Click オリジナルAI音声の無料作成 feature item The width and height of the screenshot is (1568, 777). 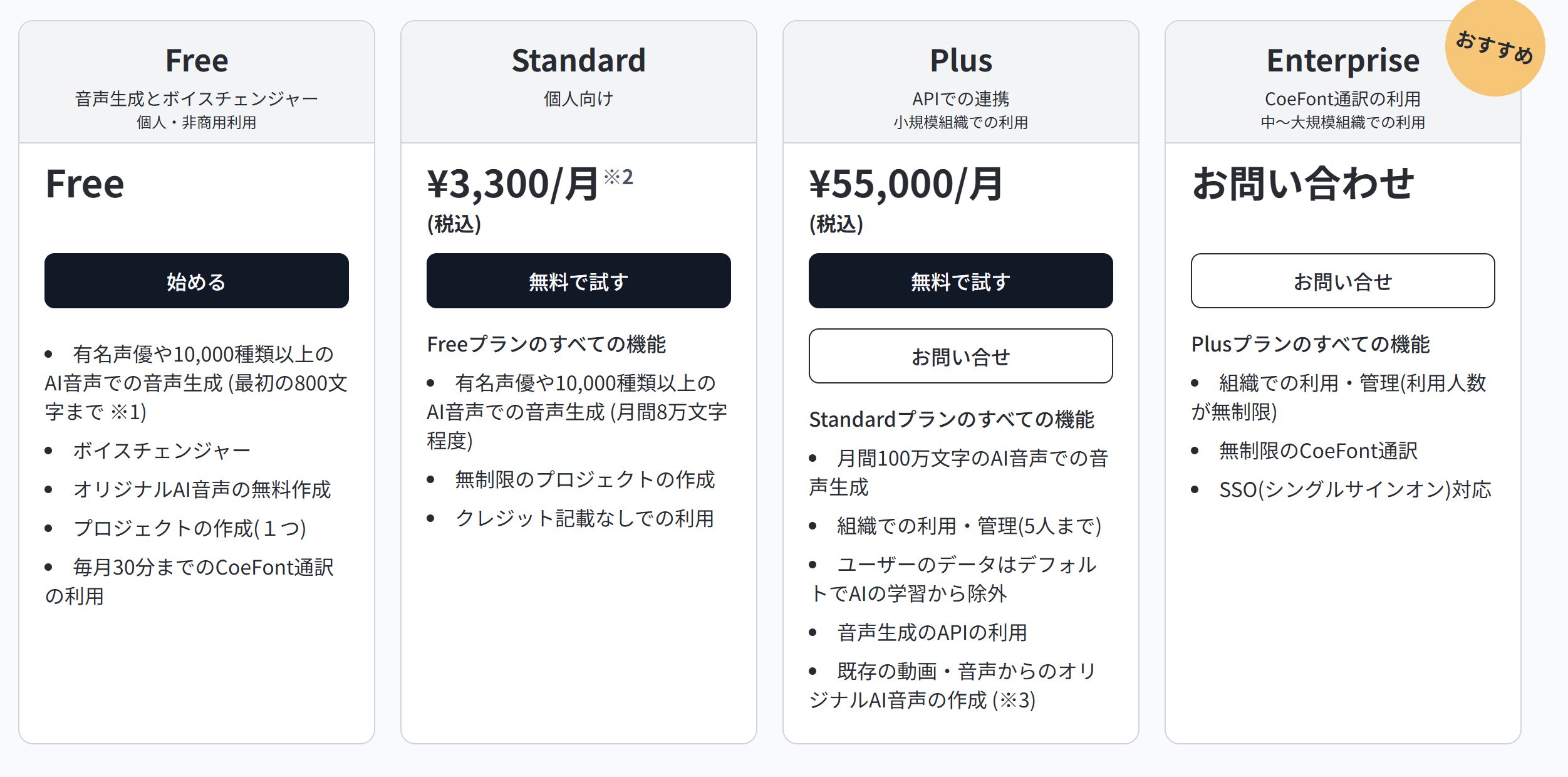(x=202, y=489)
